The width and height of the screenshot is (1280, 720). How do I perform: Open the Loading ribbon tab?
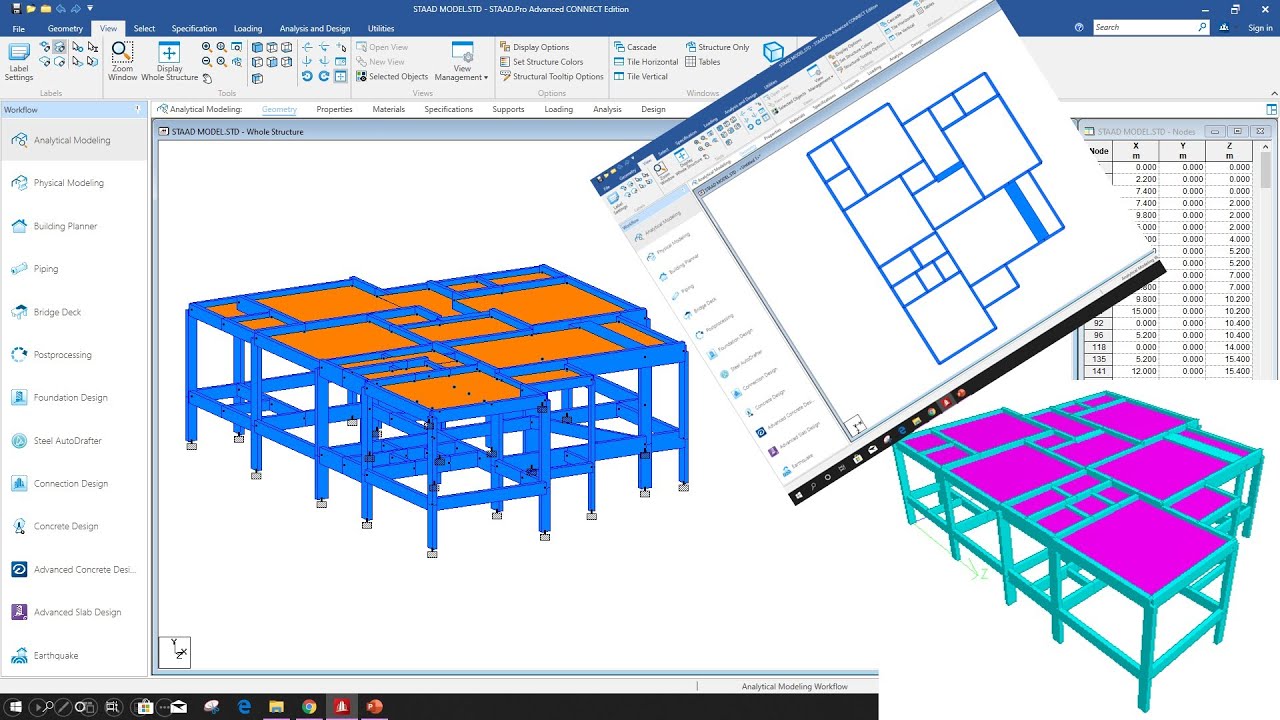point(248,28)
